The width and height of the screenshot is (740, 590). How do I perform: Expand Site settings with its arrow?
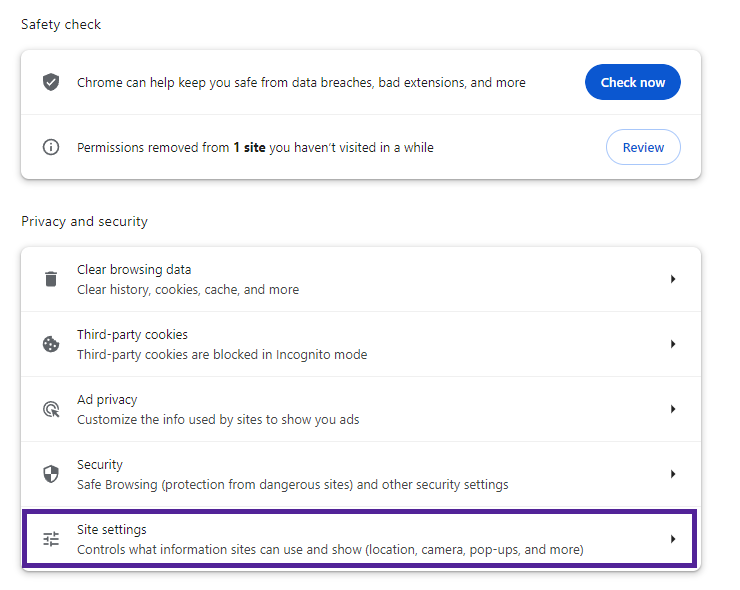pyautogui.click(x=673, y=539)
